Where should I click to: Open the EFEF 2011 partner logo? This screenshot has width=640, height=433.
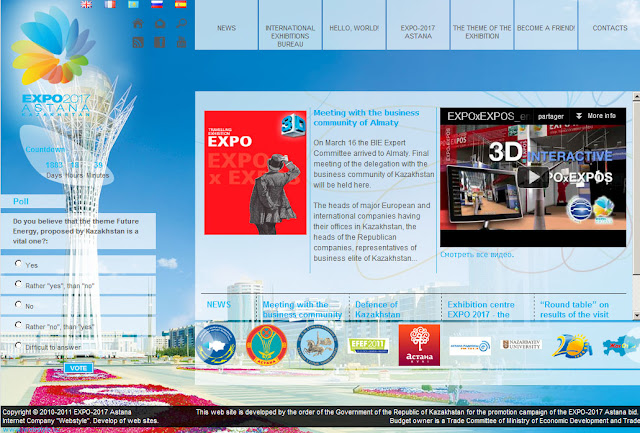tap(368, 346)
